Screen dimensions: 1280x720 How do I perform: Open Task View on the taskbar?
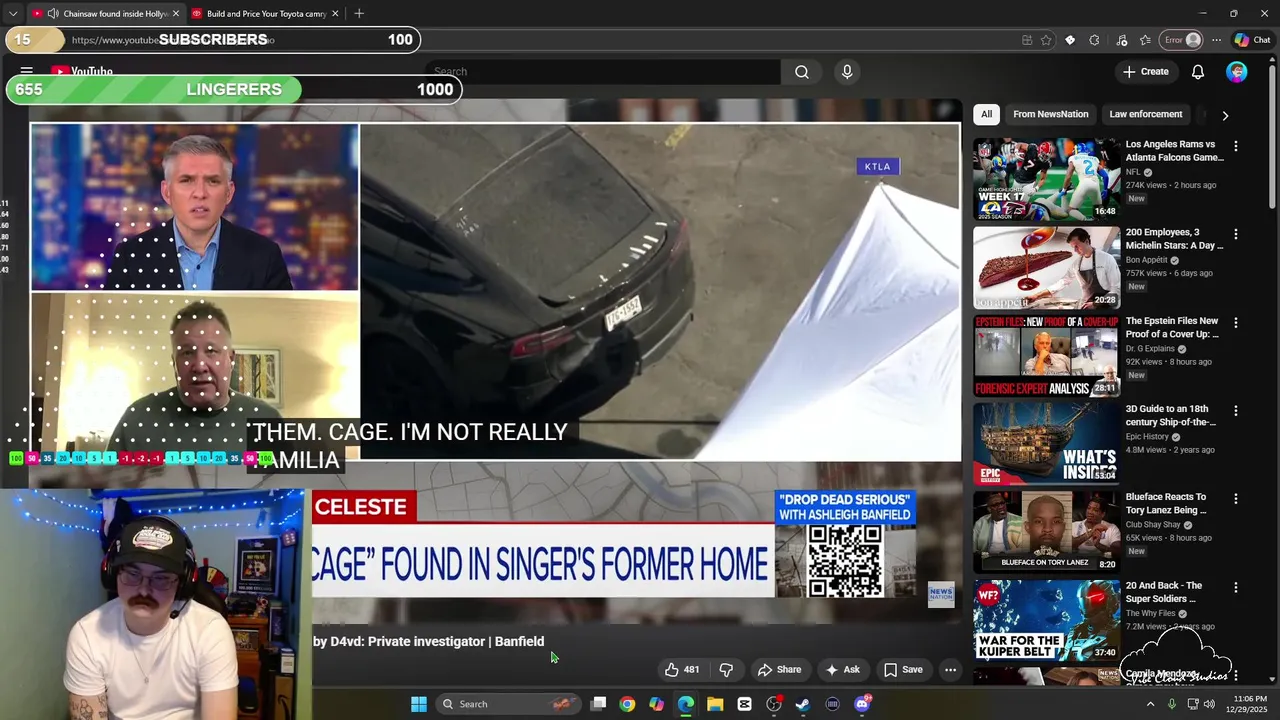pos(598,704)
